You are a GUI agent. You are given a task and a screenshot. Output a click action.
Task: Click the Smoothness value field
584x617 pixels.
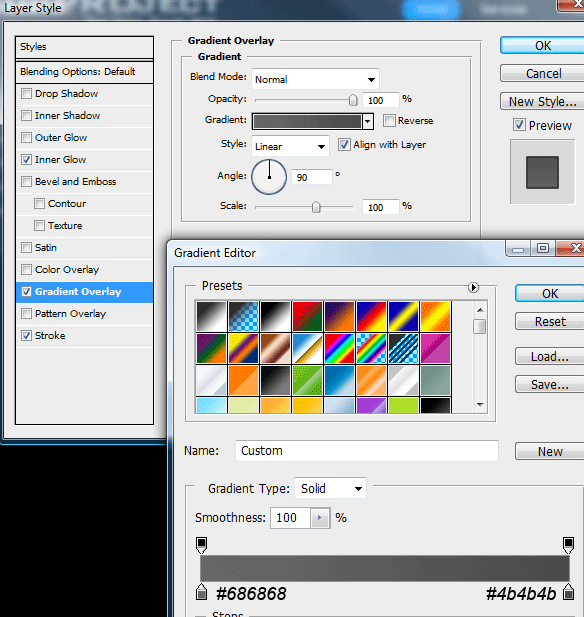click(290, 518)
